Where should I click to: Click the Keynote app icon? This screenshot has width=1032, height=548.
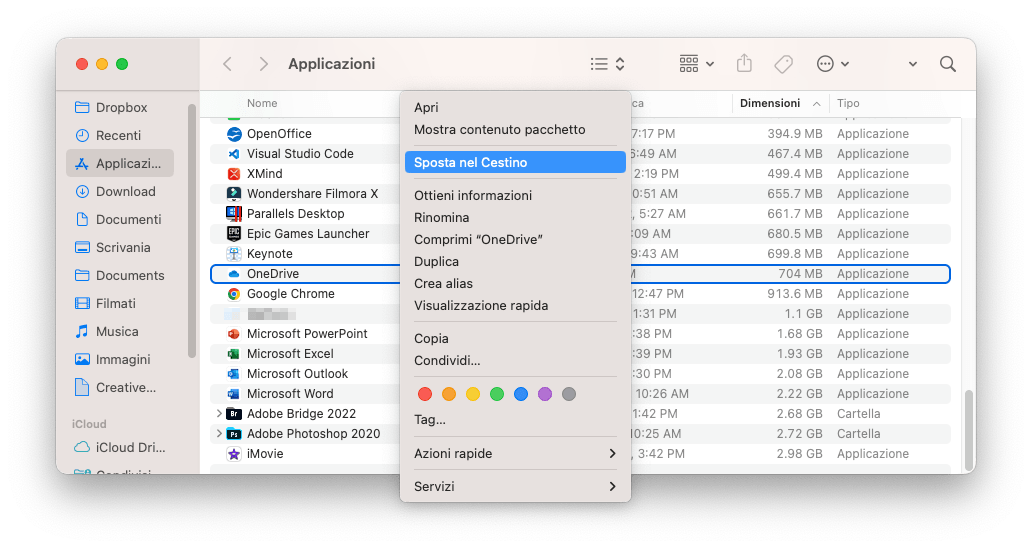pyautogui.click(x=234, y=254)
